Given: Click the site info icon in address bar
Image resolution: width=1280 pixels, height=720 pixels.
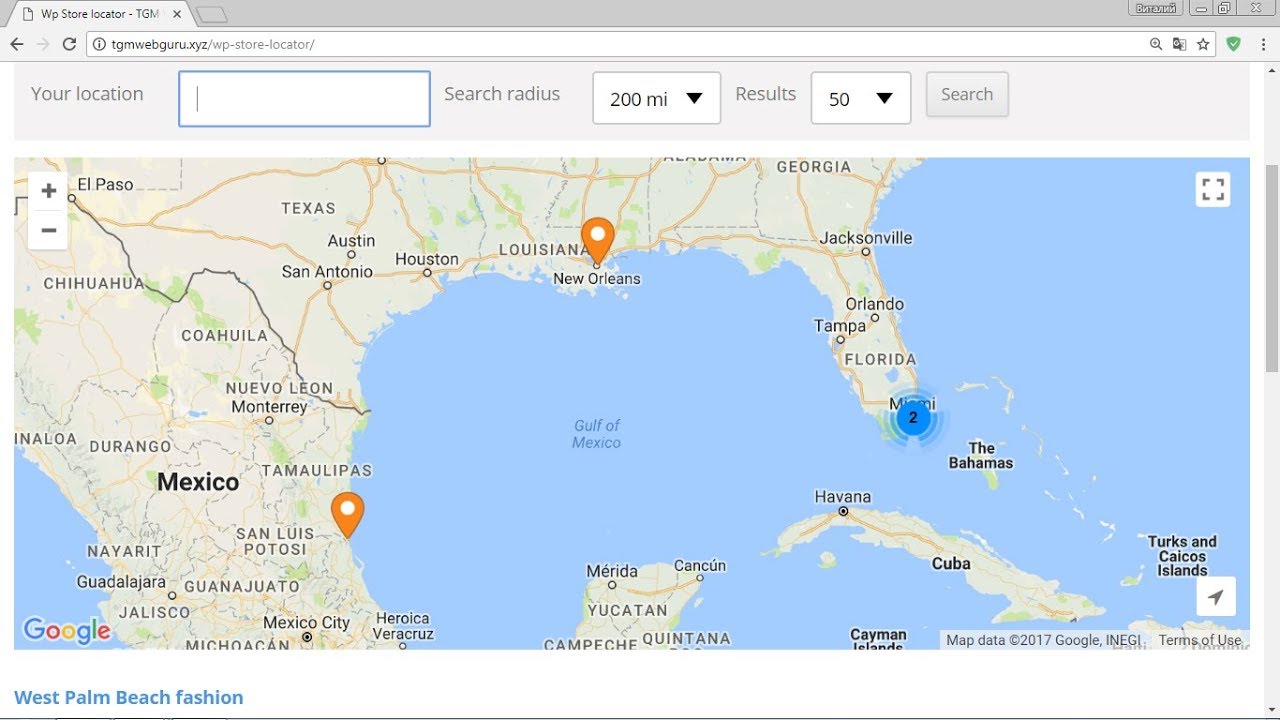Looking at the screenshot, I should point(99,44).
